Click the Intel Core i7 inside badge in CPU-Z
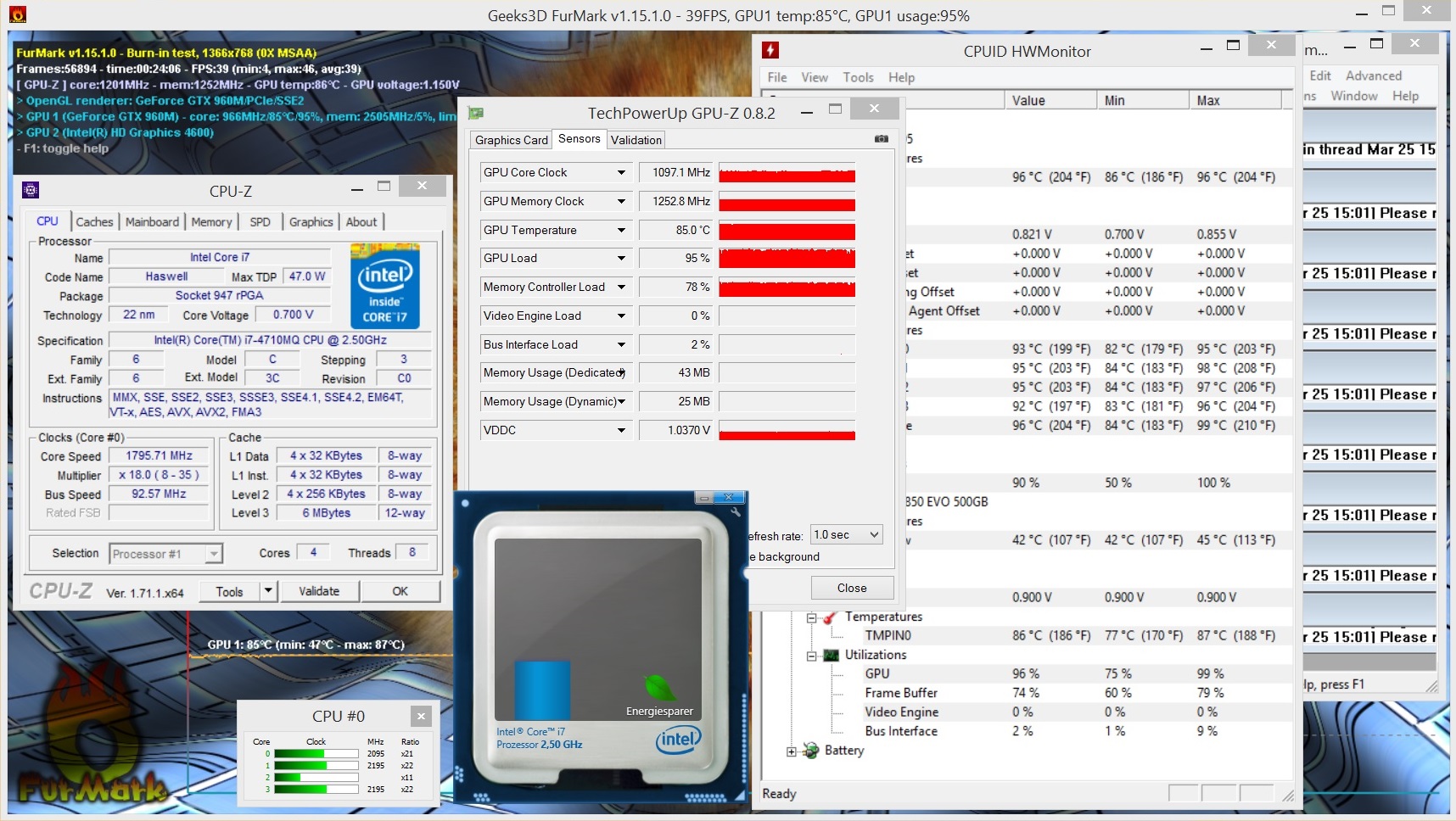1456x821 pixels. point(385,287)
